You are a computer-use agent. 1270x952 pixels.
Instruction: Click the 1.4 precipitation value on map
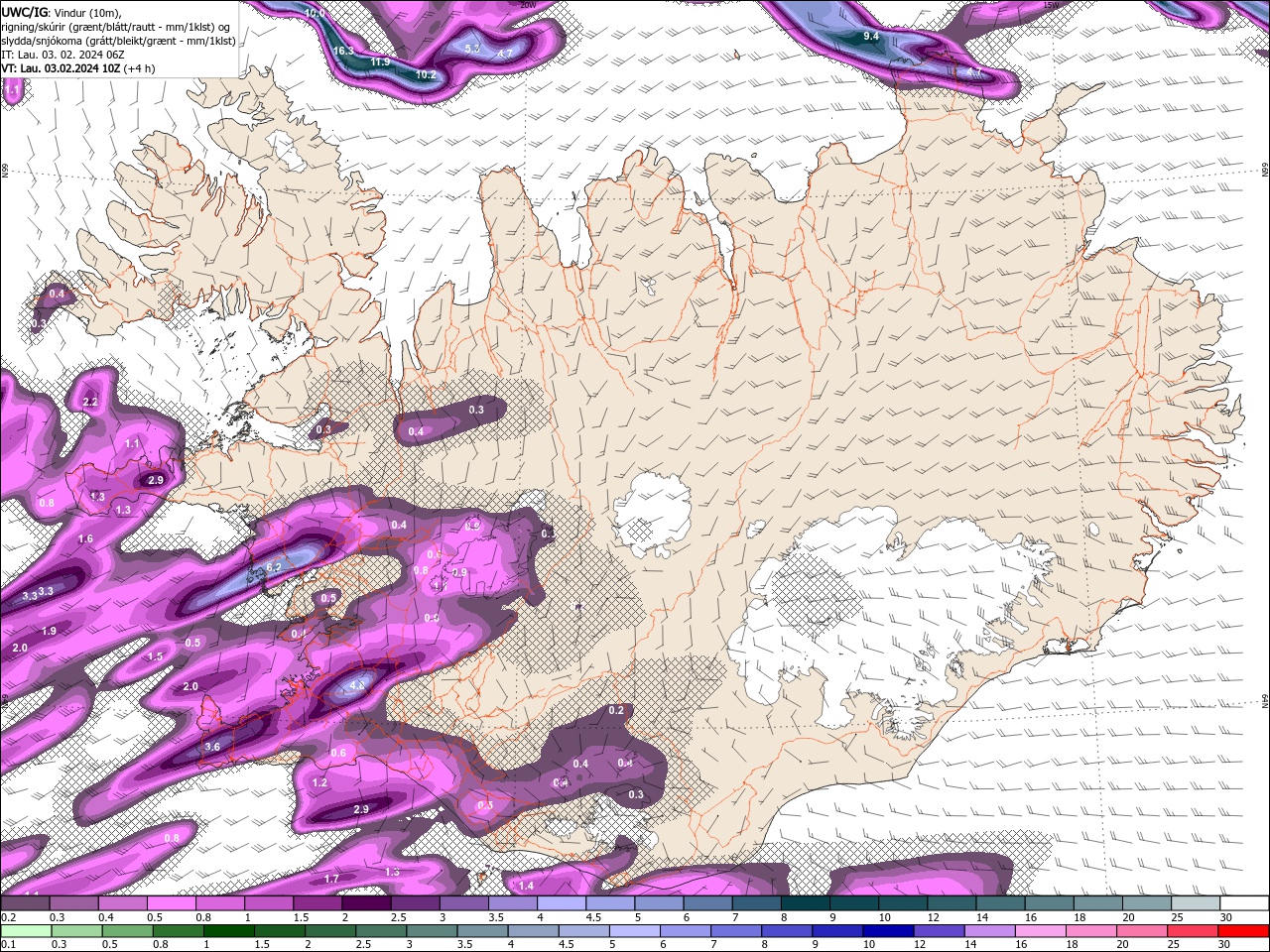tap(526, 886)
